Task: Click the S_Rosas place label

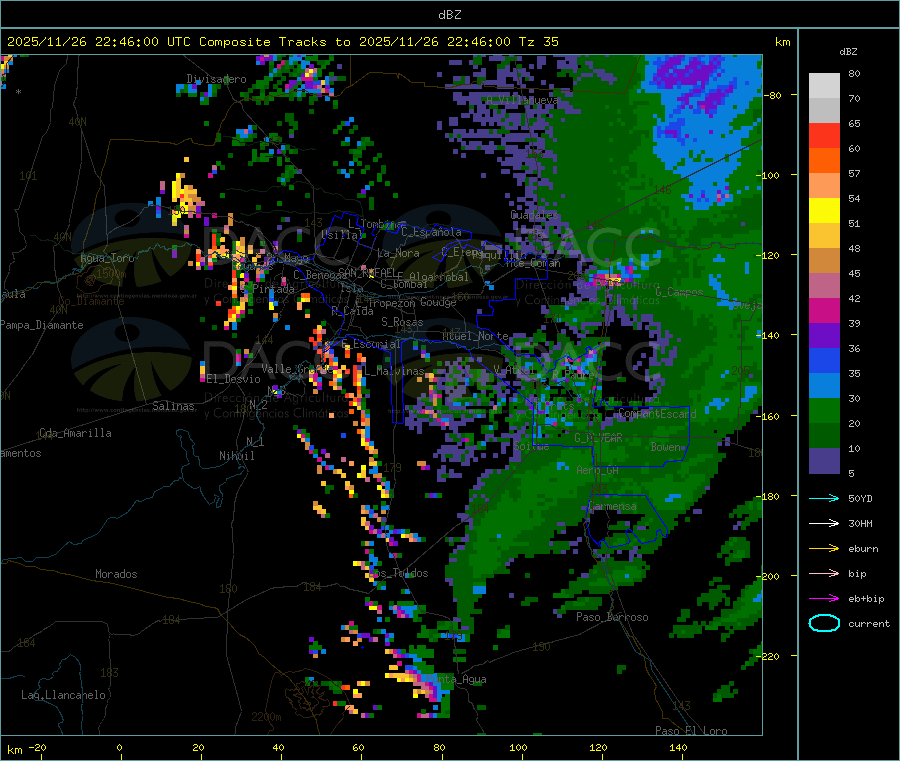Action: point(402,322)
